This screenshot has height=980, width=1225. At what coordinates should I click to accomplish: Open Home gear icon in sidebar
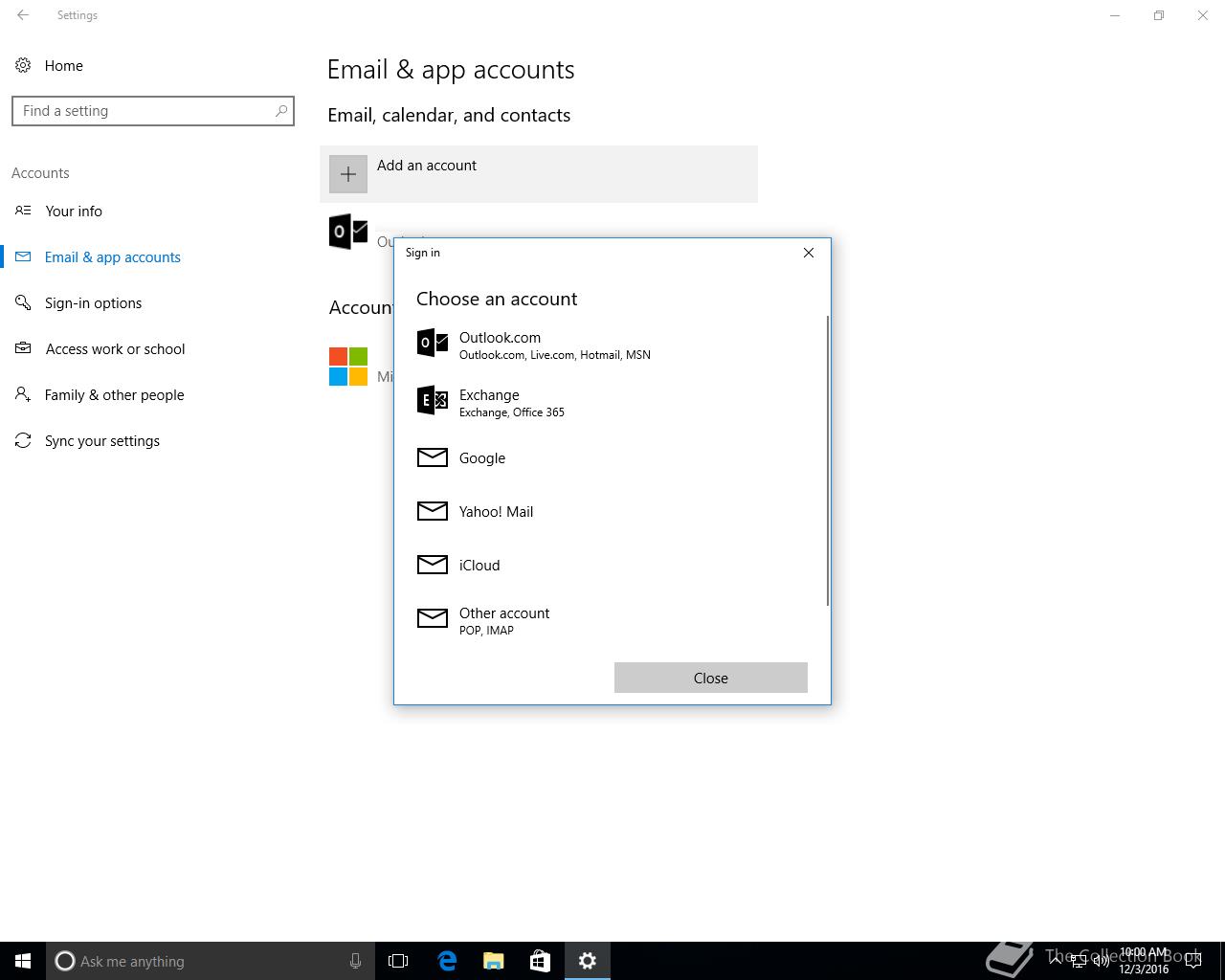(x=23, y=65)
